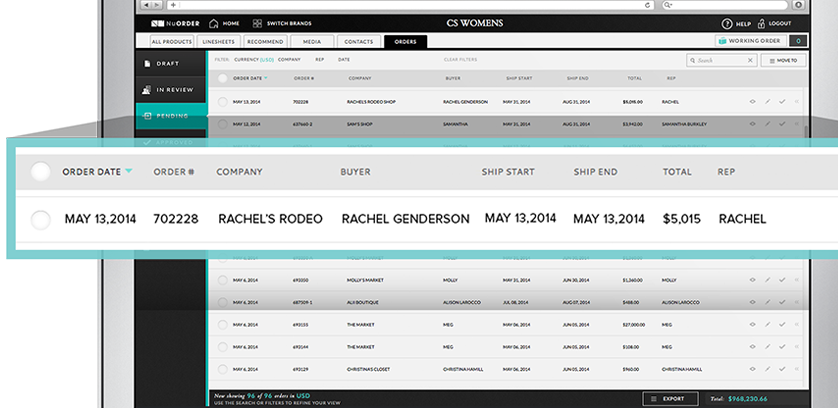Switch to Contacts tab

[359, 42]
